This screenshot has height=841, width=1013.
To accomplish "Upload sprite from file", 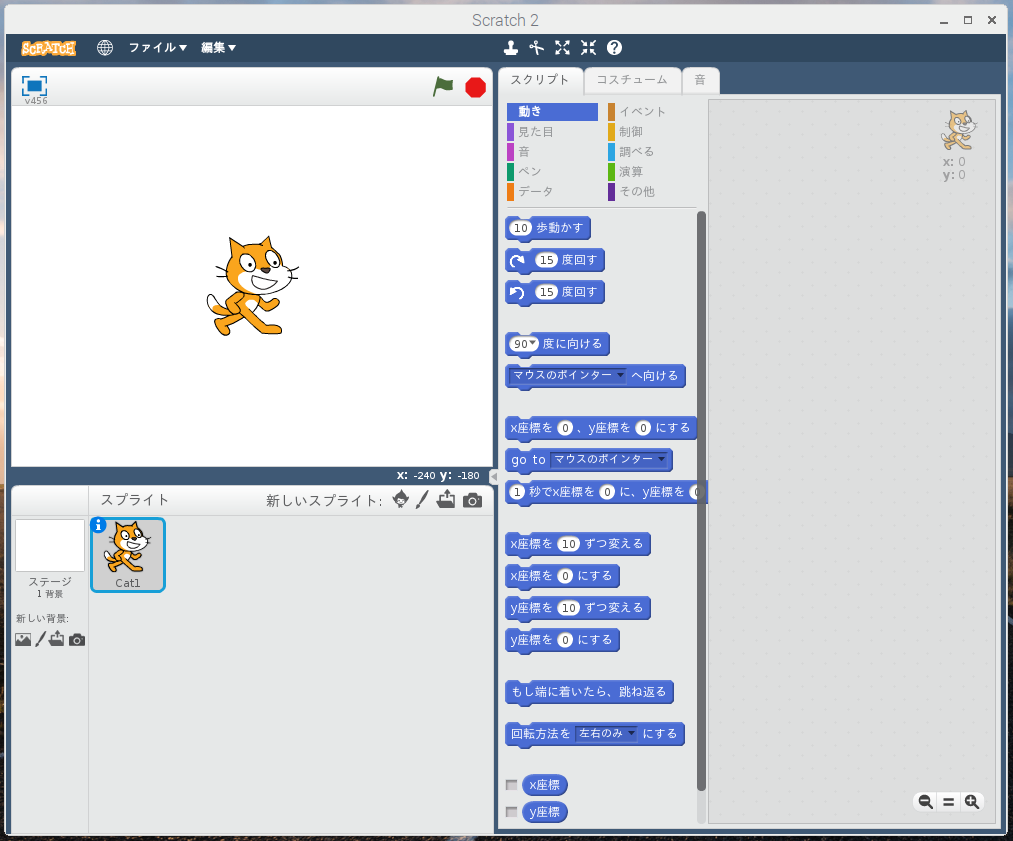I will pyautogui.click(x=446, y=499).
